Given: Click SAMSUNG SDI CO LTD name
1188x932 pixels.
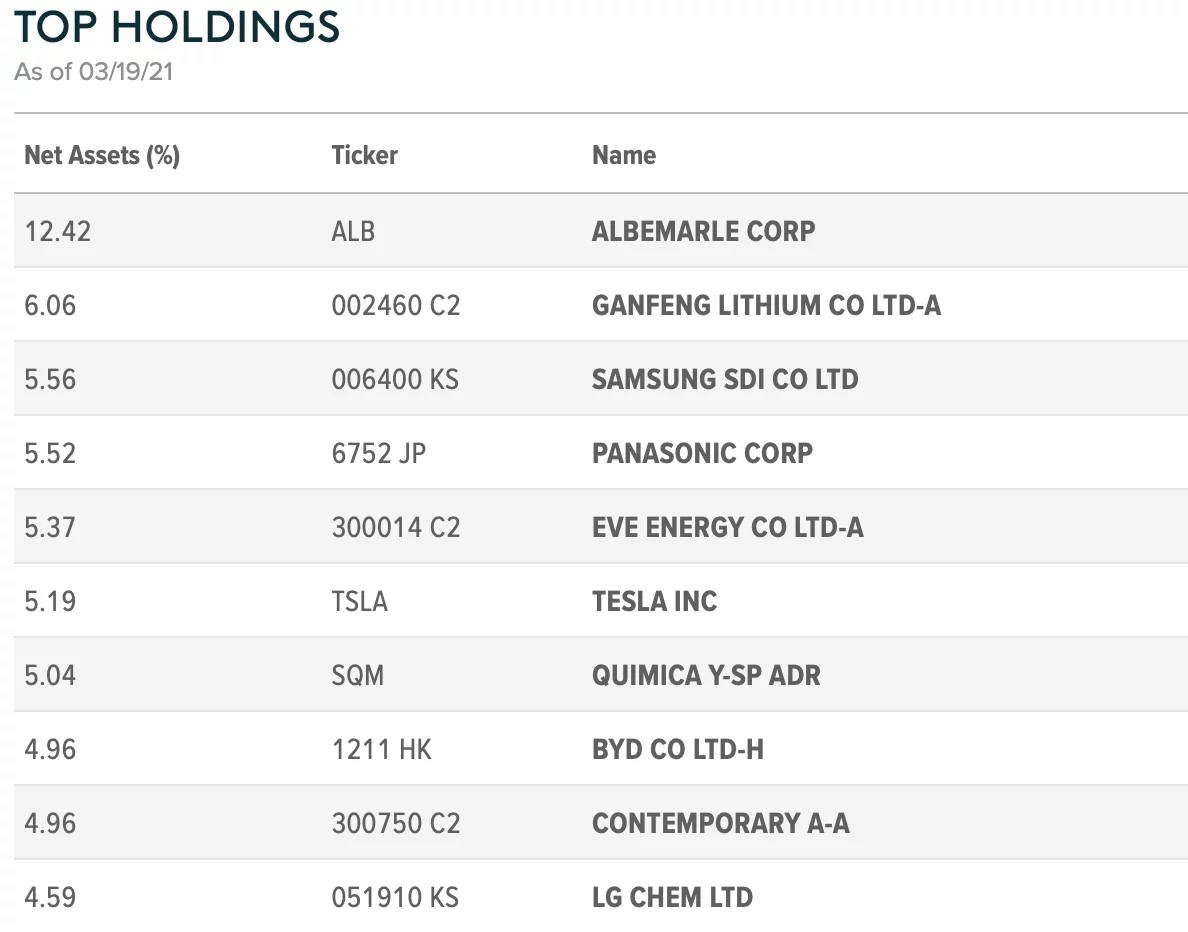Looking at the screenshot, I should (725, 379).
